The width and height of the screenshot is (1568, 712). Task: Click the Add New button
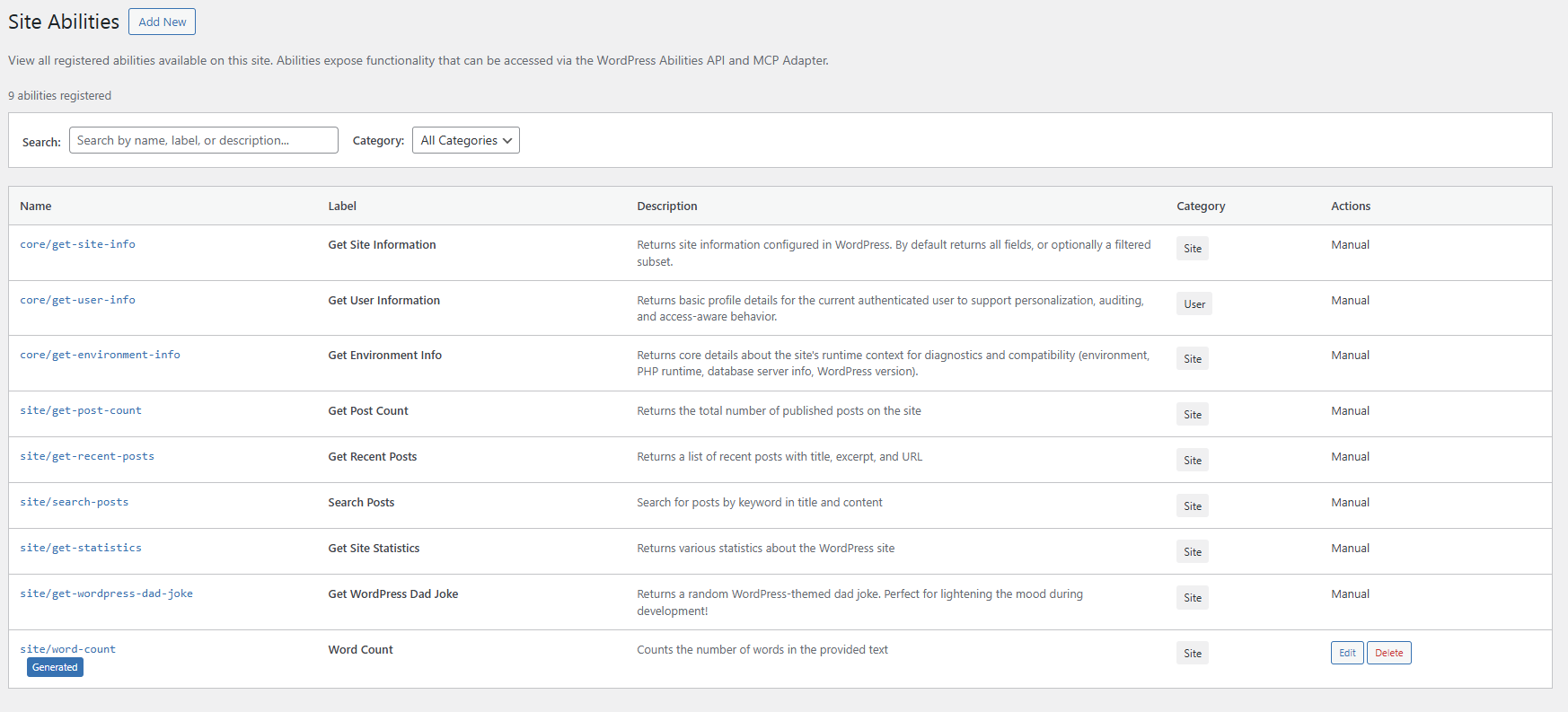tap(162, 22)
